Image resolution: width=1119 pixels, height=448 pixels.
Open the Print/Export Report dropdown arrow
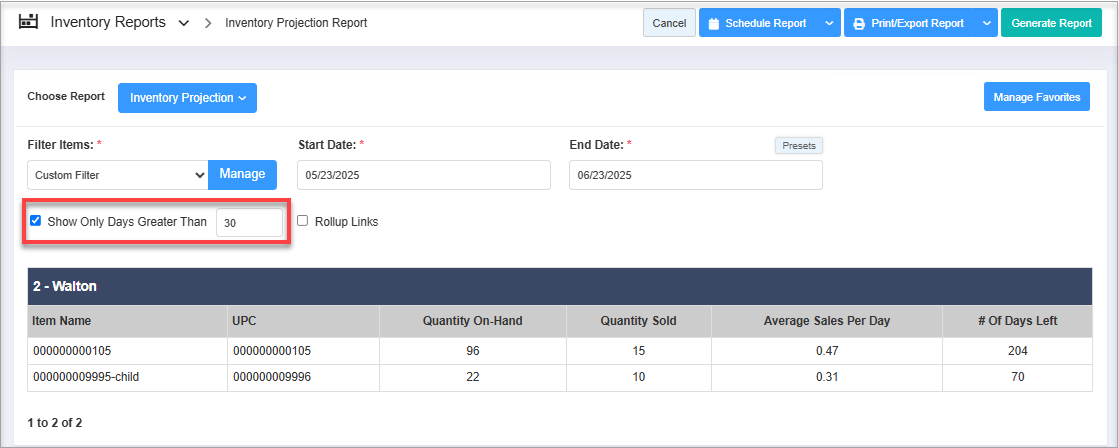(986, 24)
